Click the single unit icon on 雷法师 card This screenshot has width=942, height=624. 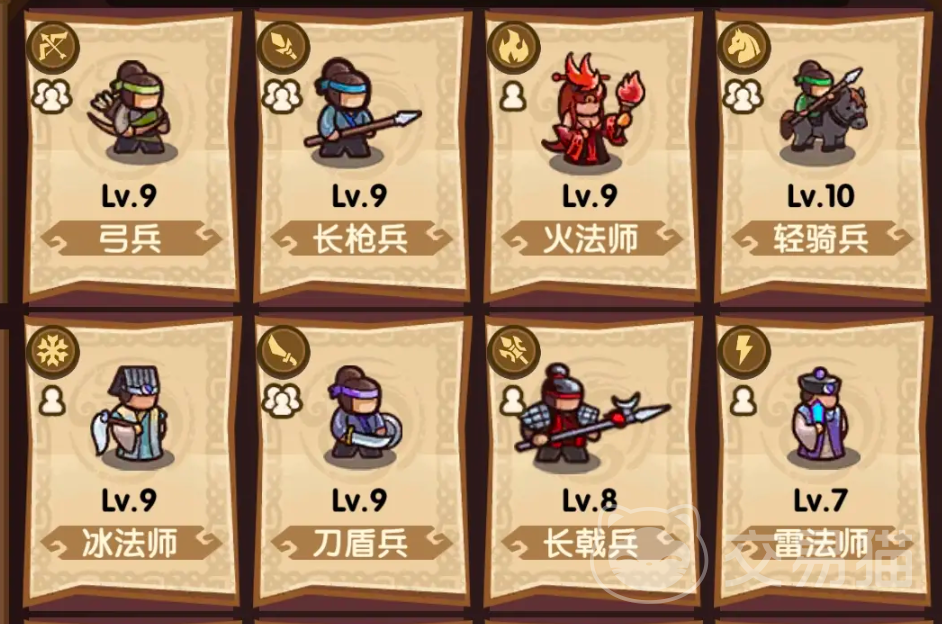(x=743, y=401)
